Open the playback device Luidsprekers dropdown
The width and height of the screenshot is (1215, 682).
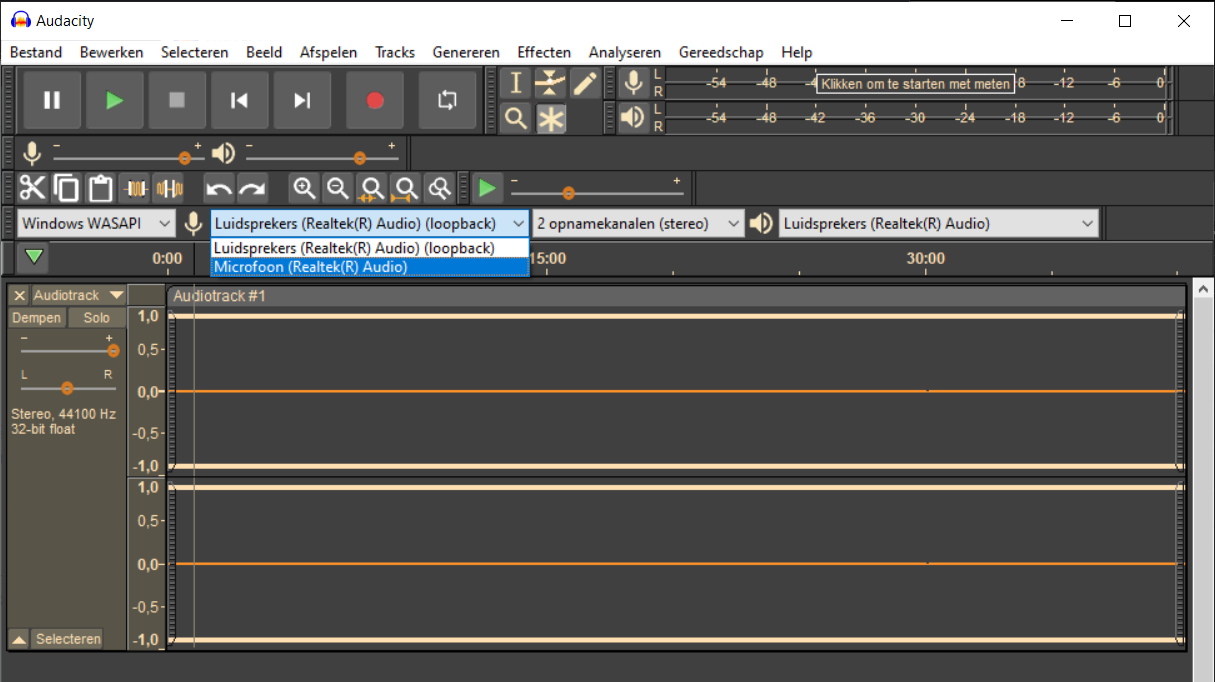click(x=938, y=223)
